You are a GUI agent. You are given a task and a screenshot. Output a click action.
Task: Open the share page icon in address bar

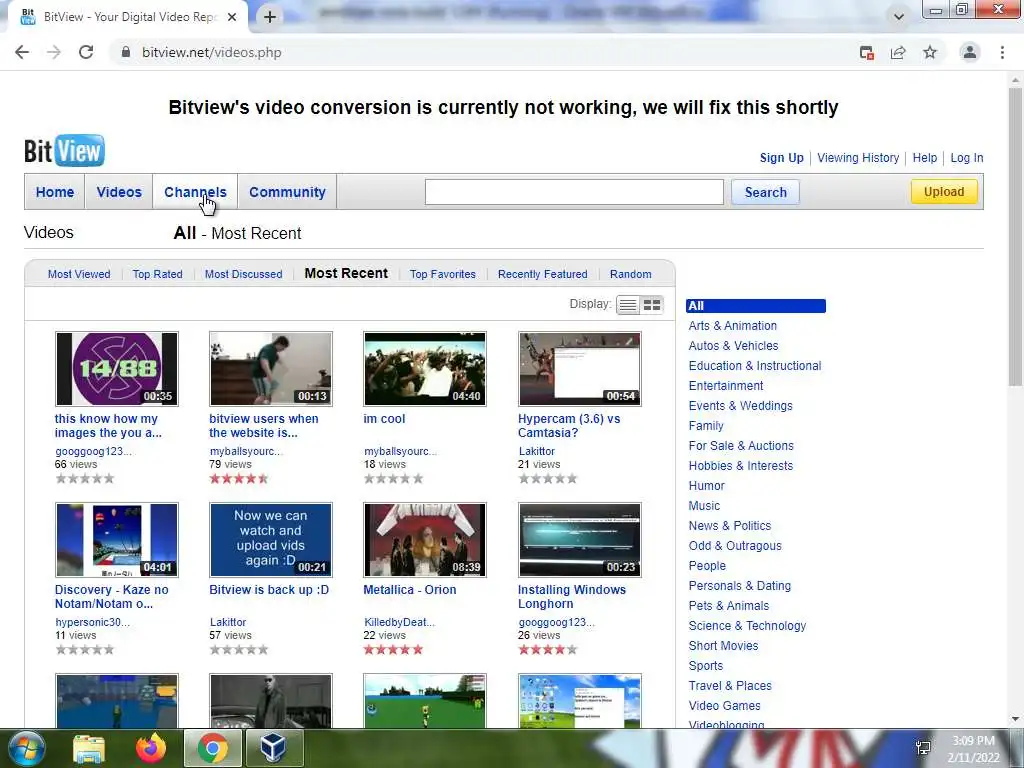[x=898, y=52]
